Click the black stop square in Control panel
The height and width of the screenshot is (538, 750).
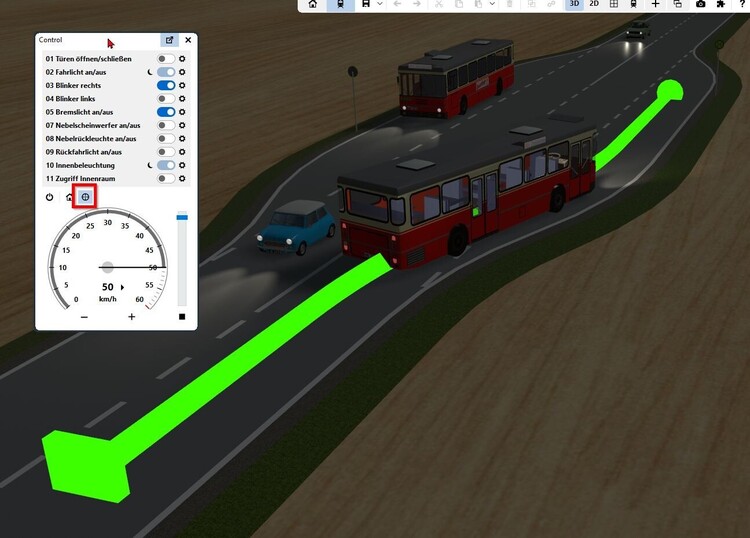click(182, 317)
